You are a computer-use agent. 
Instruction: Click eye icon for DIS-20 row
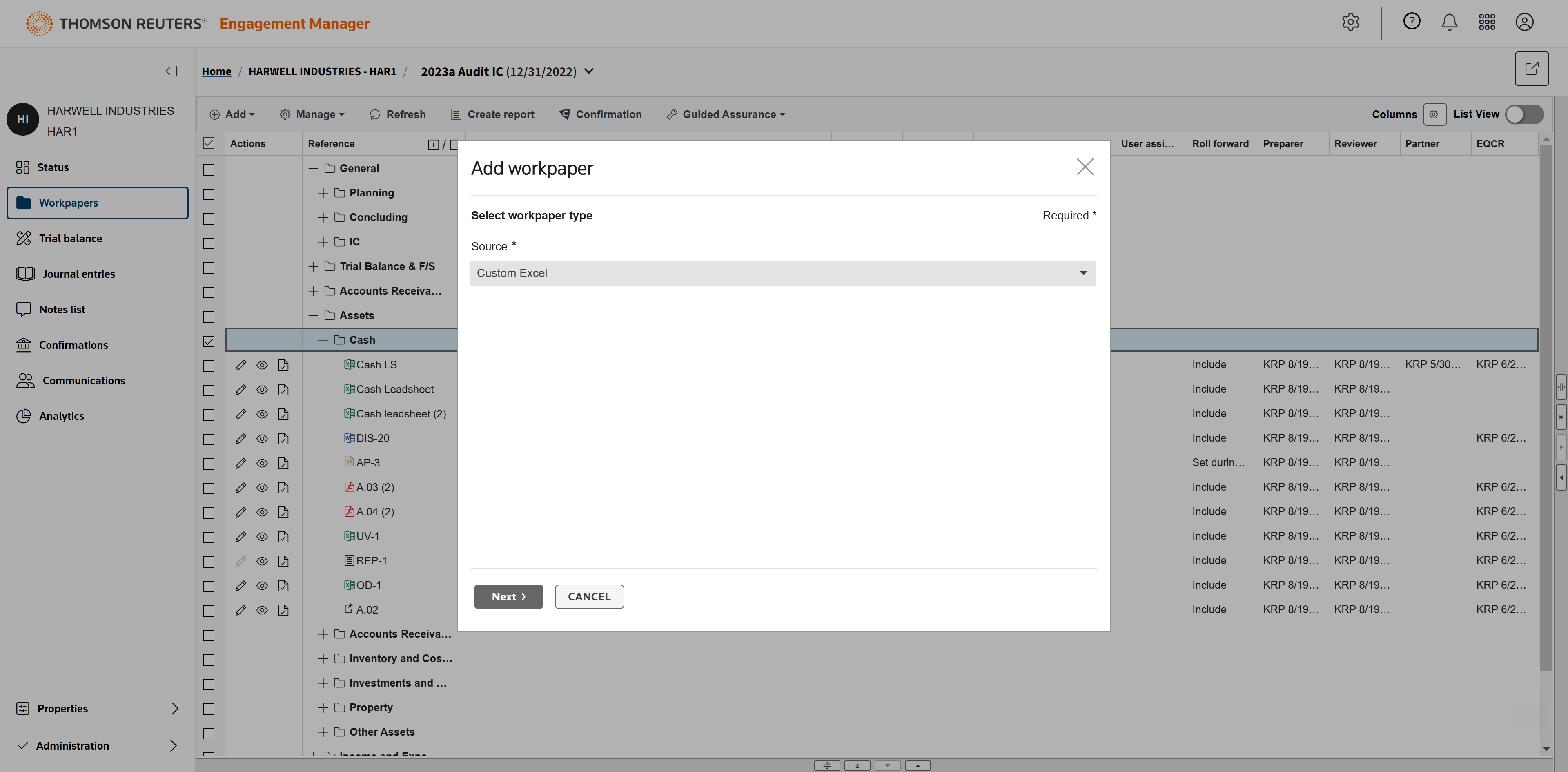click(262, 438)
